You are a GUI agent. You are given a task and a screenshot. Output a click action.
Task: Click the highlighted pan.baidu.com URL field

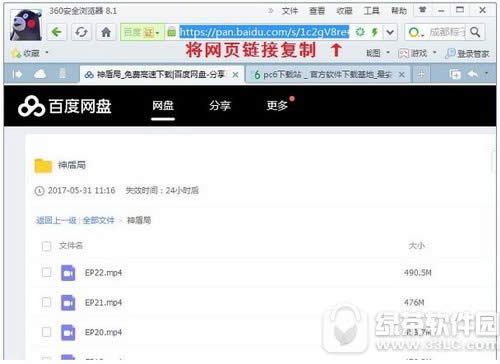click(x=264, y=32)
